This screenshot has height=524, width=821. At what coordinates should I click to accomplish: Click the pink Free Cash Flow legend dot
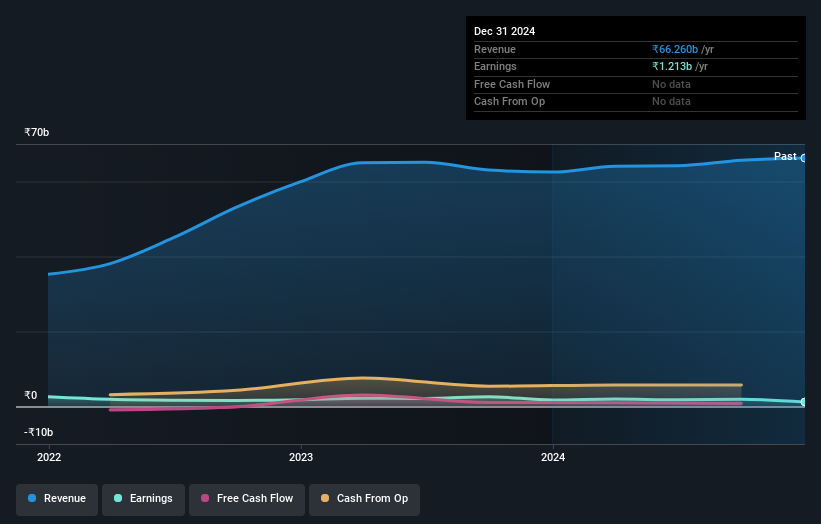coord(205,498)
